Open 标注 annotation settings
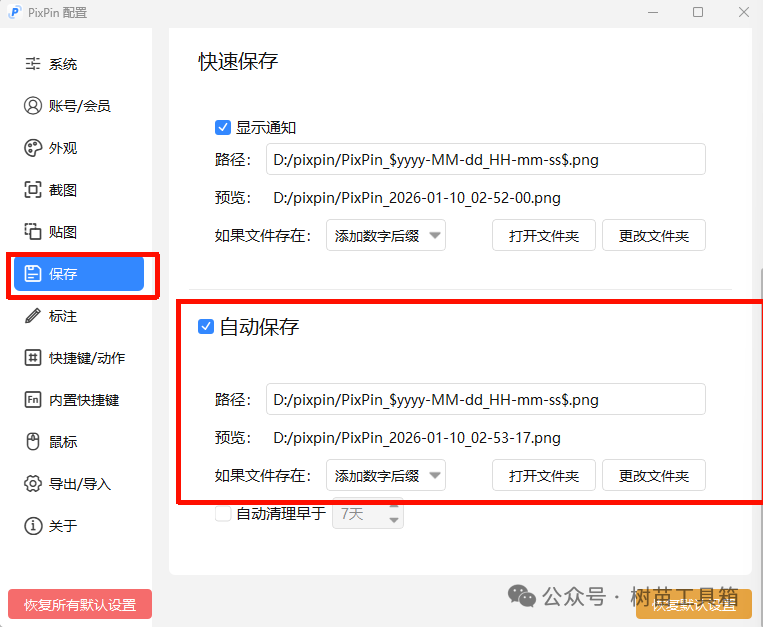The image size is (763, 627). [79, 316]
